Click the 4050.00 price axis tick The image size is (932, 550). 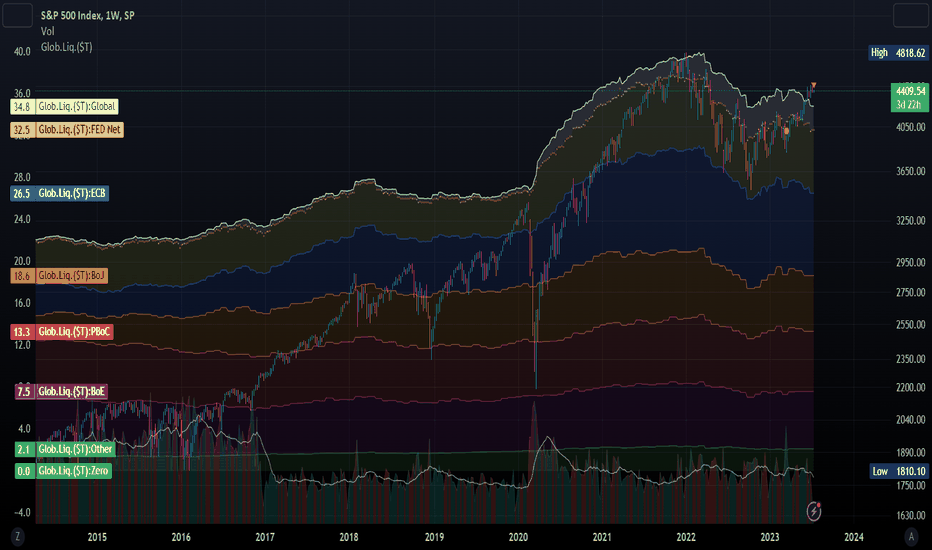911,127
